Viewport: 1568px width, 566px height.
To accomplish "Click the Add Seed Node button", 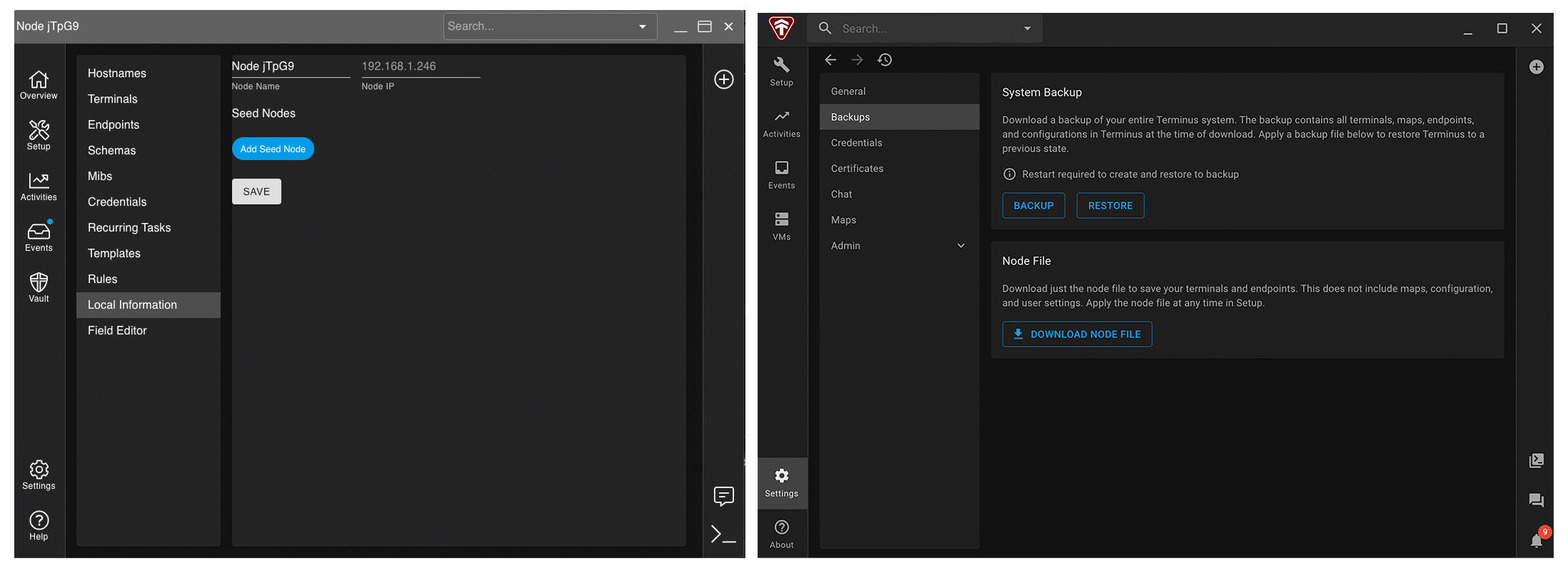I will 273,149.
